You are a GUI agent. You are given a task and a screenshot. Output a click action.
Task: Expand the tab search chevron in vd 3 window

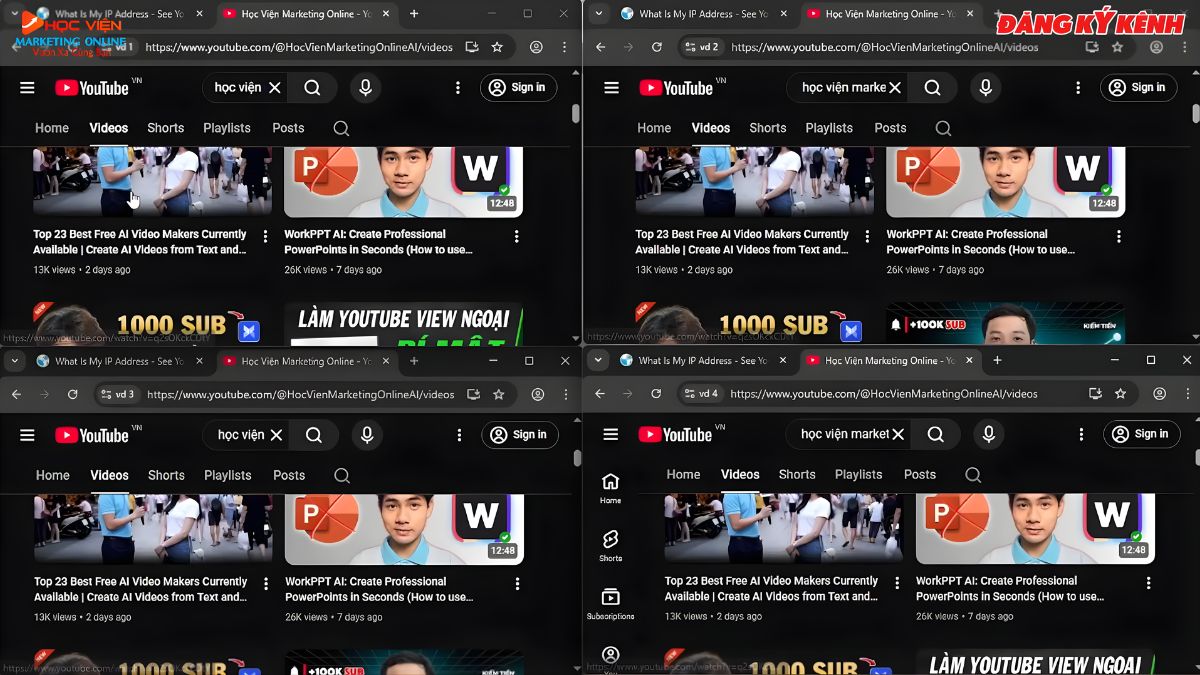(x=15, y=361)
